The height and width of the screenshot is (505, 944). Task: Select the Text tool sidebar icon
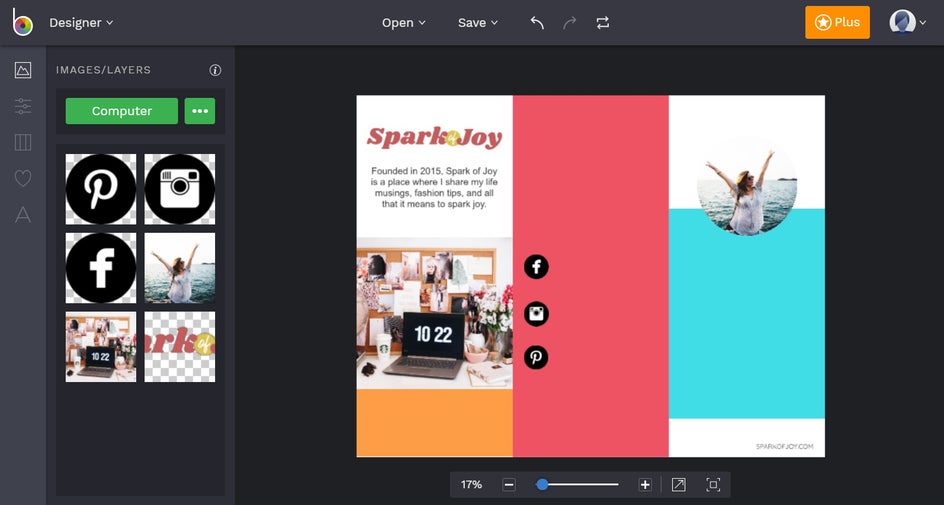pyautogui.click(x=22, y=214)
